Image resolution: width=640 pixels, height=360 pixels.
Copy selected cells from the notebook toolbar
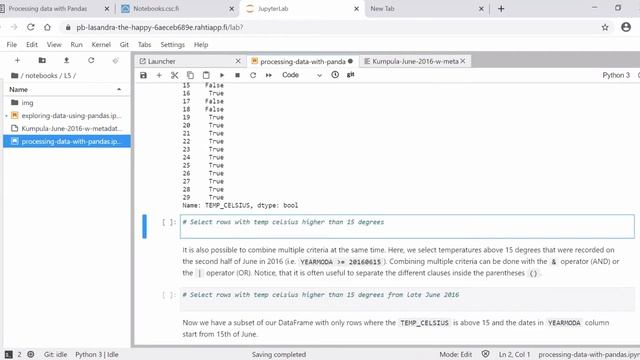[x=190, y=75]
